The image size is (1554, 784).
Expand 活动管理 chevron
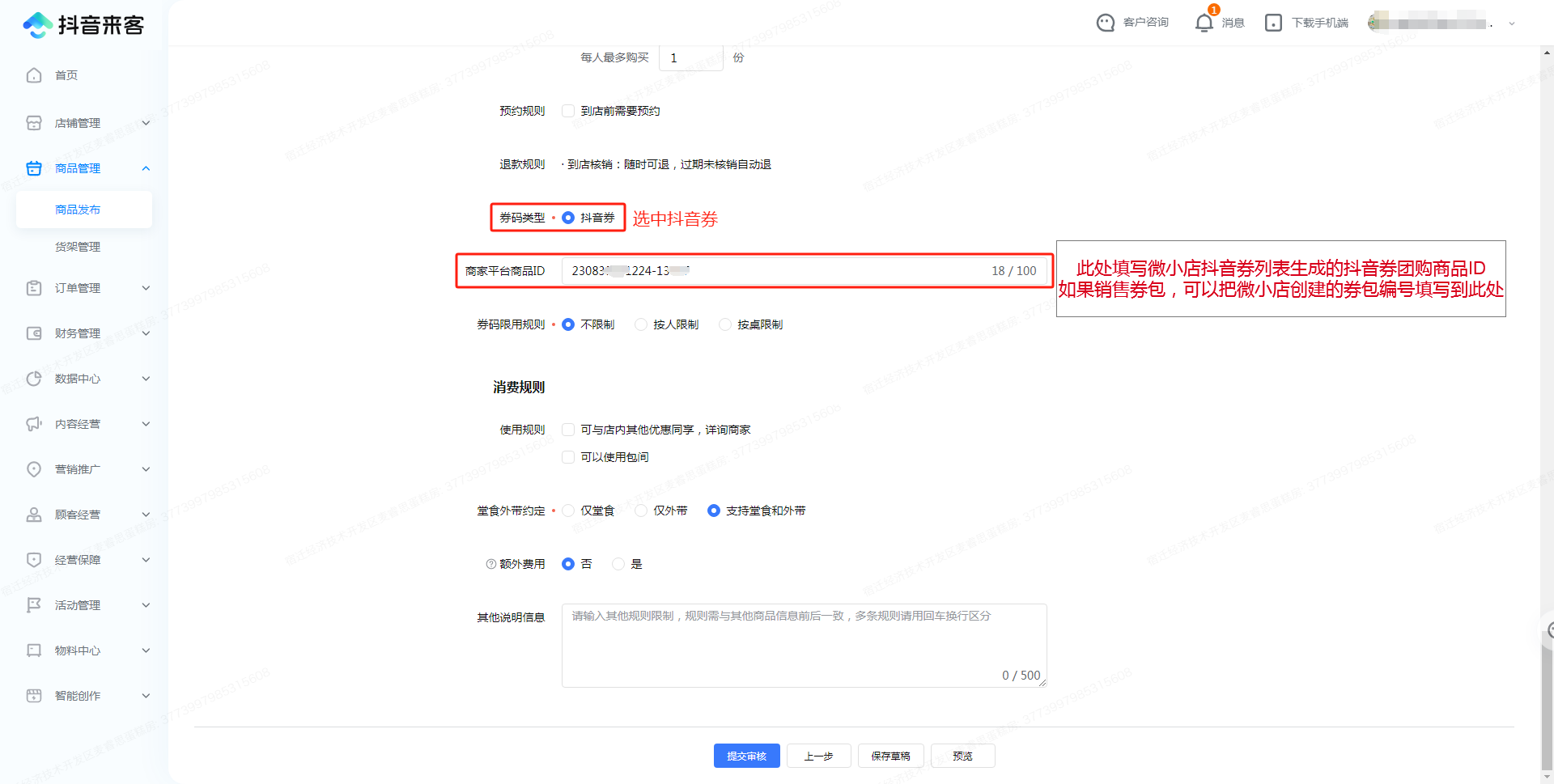(146, 605)
